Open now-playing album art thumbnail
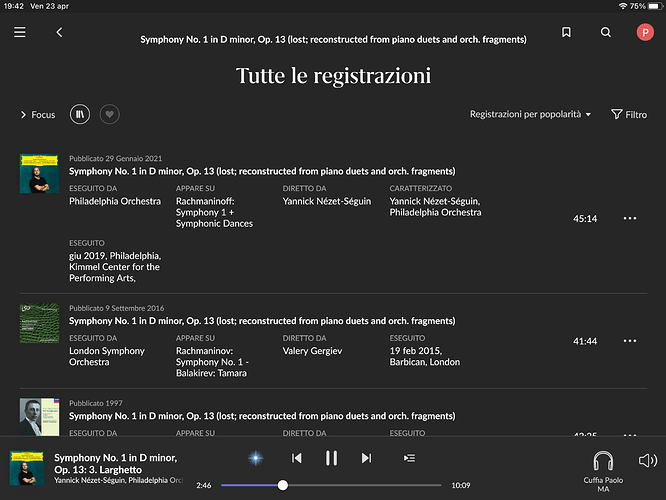The width and height of the screenshot is (666, 500). (27, 468)
